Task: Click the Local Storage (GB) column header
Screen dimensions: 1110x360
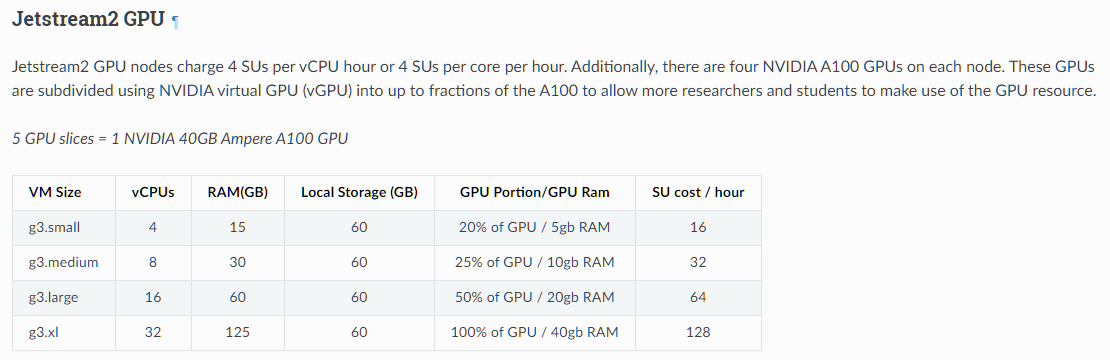Action: 360,192
